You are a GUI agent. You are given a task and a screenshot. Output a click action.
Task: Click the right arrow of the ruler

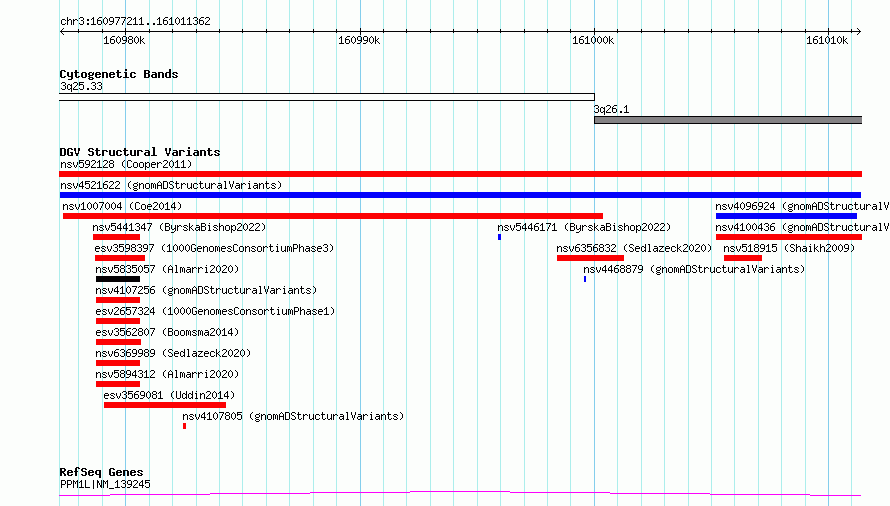pos(859,31)
